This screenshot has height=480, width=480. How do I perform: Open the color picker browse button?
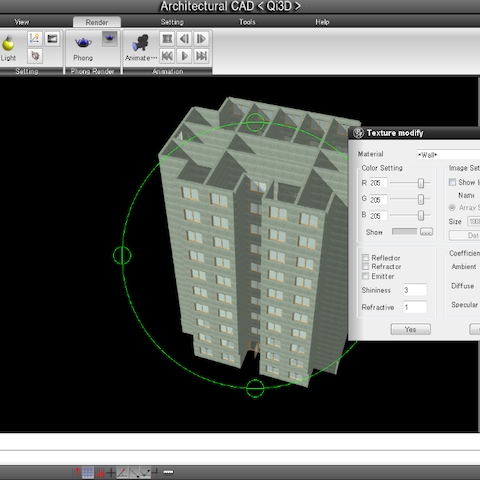(426, 231)
